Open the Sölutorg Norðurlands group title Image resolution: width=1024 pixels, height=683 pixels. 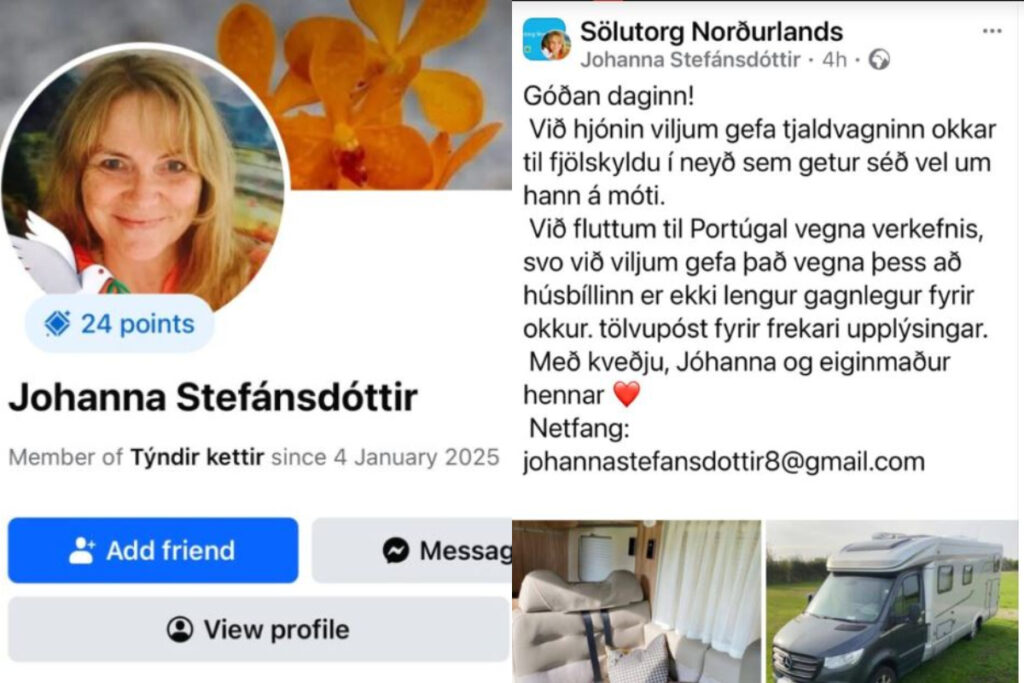711,31
